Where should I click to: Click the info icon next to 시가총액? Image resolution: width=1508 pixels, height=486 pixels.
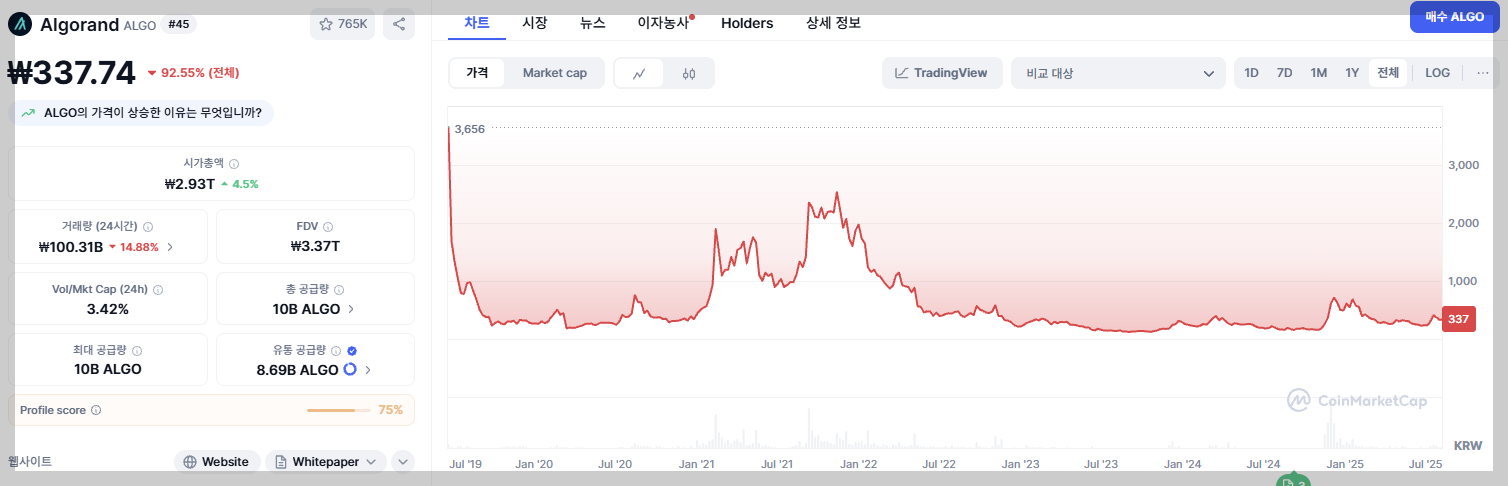click(x=234, y=163)
